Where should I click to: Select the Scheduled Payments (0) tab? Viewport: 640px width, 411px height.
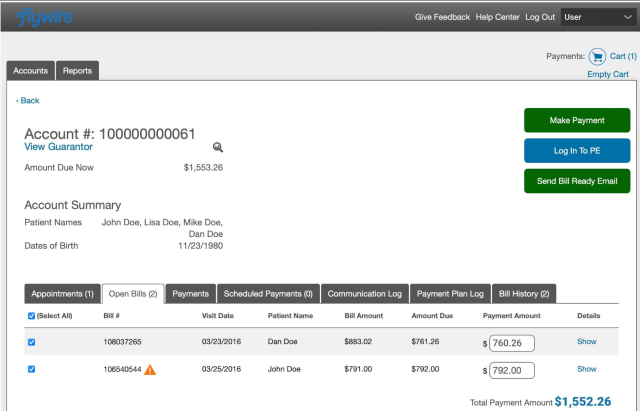[x=268, y=294]
